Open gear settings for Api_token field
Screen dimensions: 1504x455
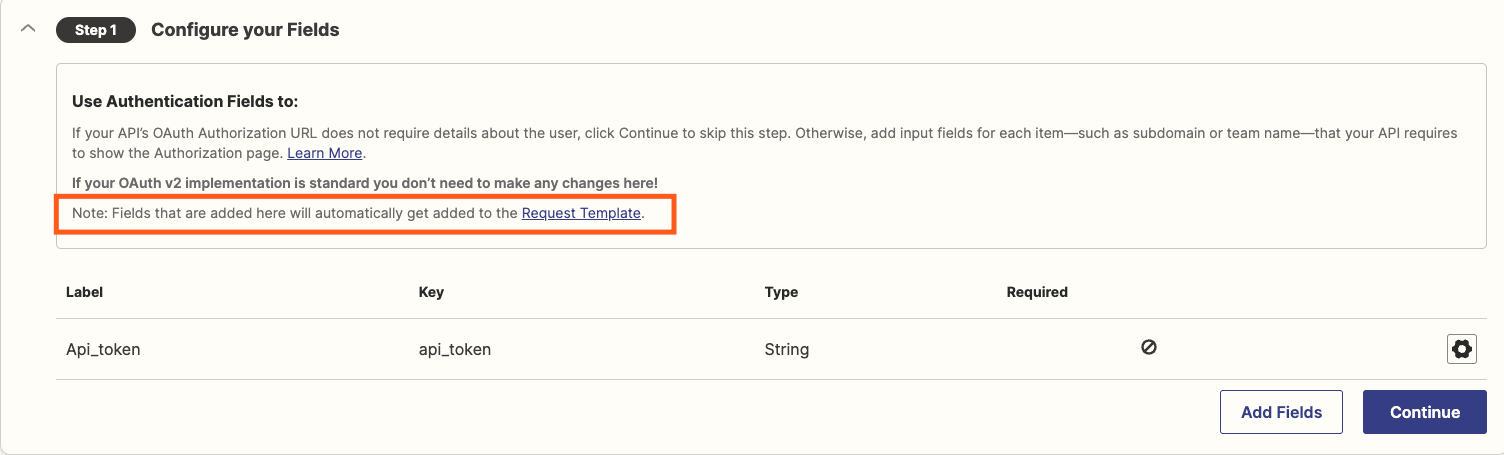tap(1461, 348)
